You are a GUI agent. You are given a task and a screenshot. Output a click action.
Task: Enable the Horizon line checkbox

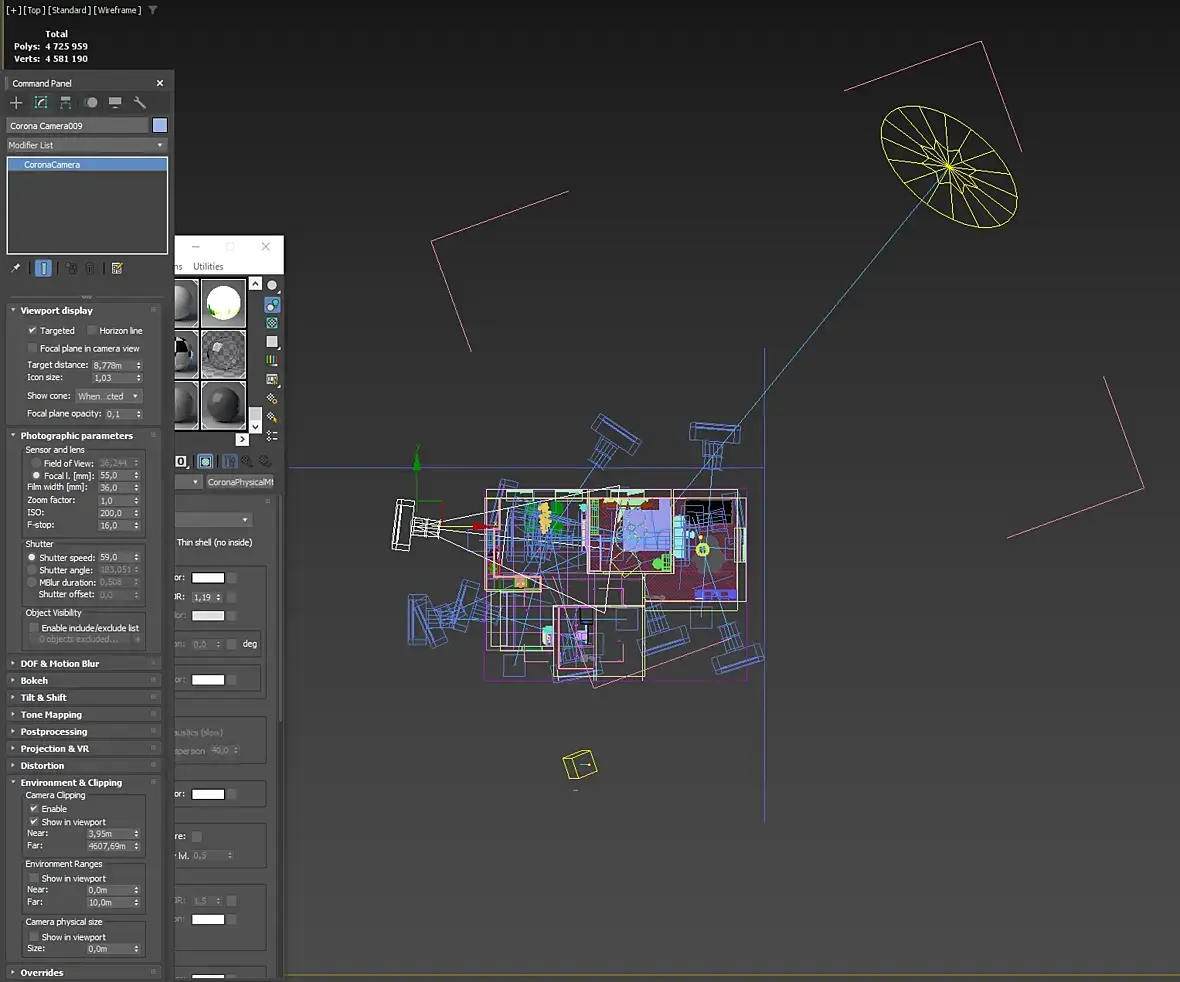click(x=92, y=330)
